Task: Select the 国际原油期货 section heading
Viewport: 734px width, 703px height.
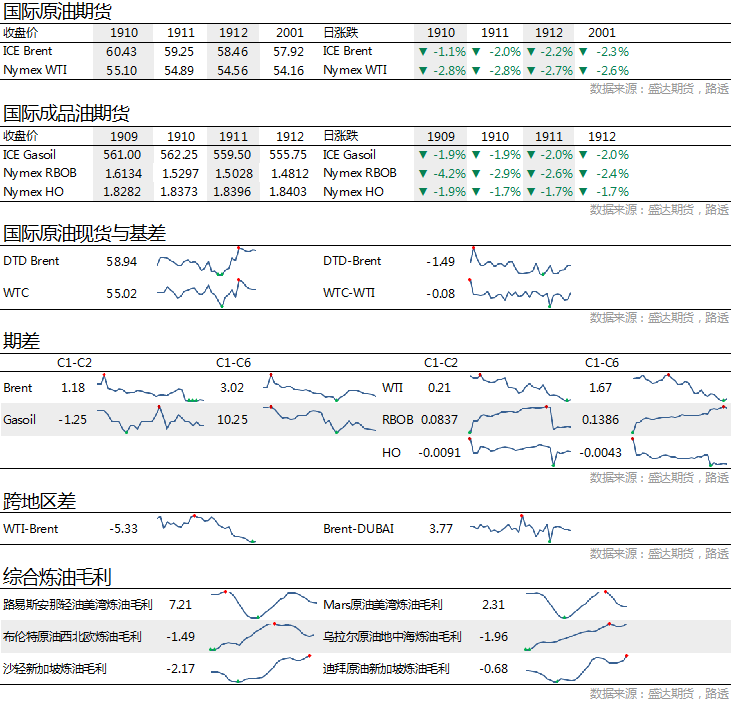Action: (57, 11)
